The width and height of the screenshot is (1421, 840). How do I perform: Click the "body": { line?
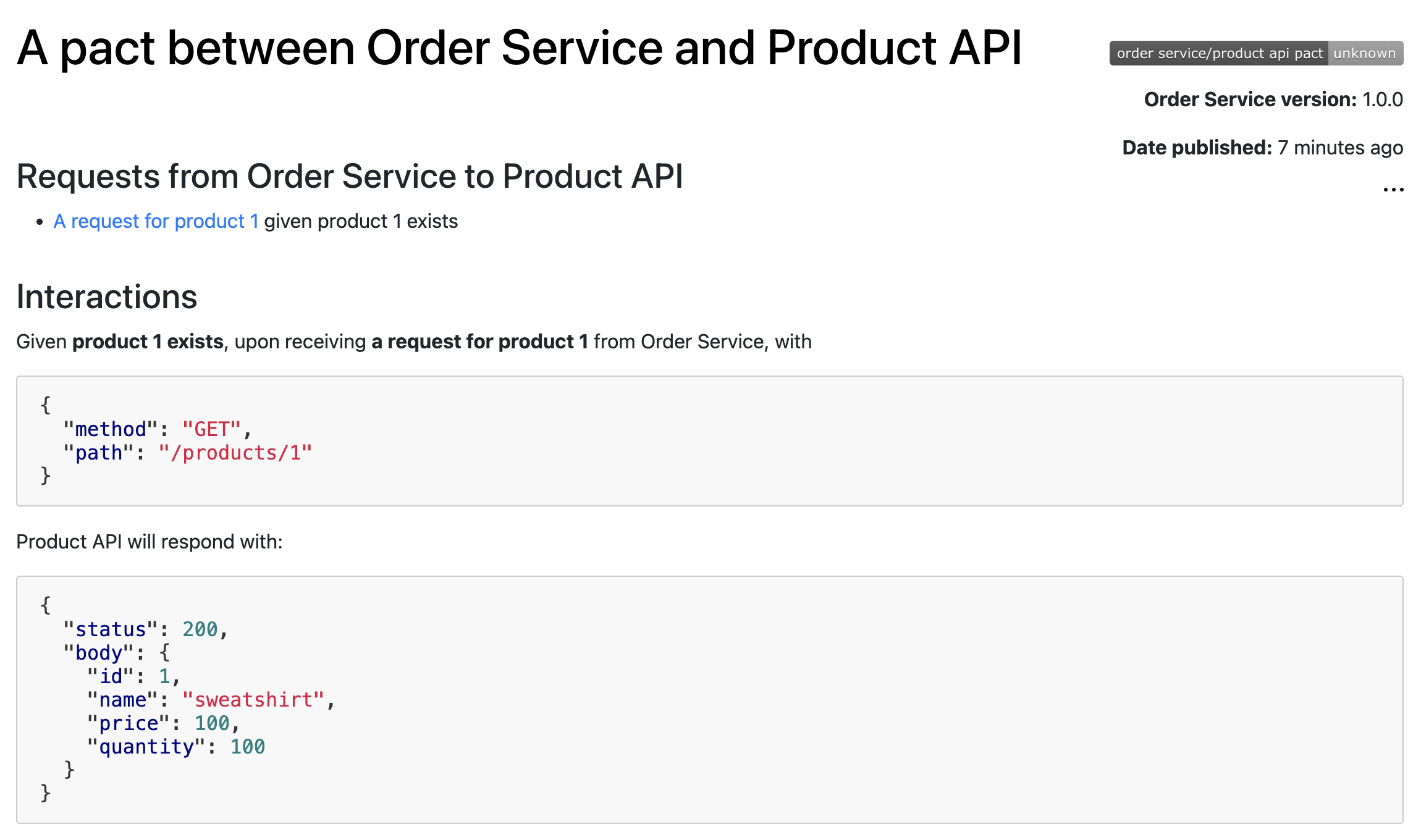[x=117, y=653]
